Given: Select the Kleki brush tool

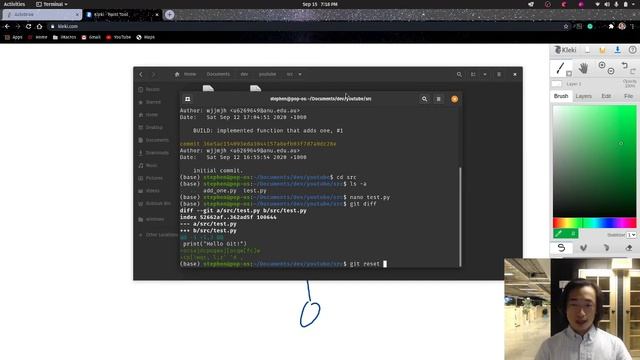Looking at the screenshot, I should pyautogui.click(x=560, y=68).
